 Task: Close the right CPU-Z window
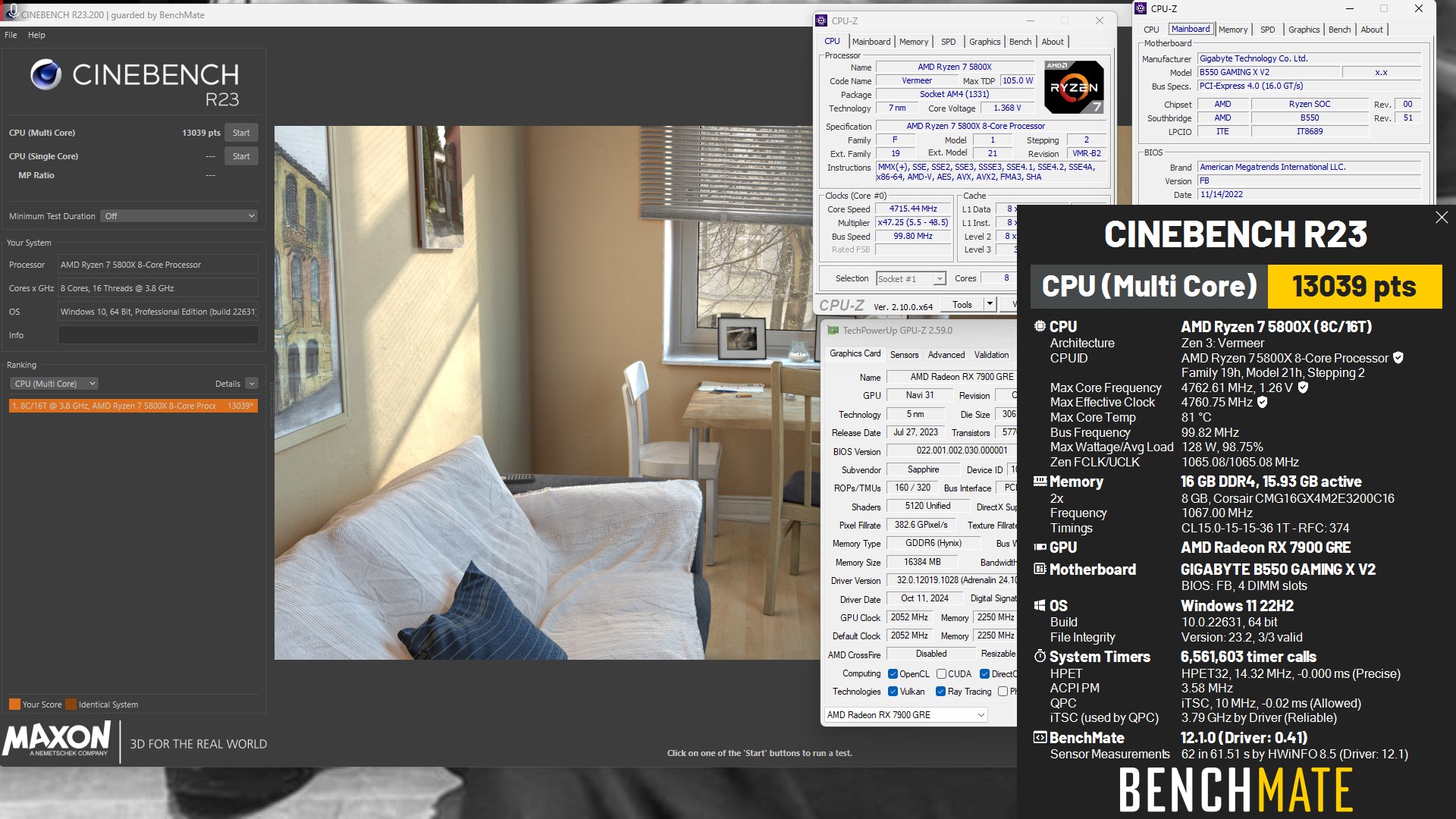click(1418, 8)
